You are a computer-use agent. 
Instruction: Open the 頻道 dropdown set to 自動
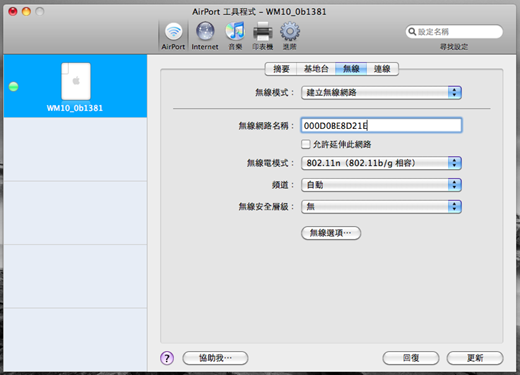[381, 185]
